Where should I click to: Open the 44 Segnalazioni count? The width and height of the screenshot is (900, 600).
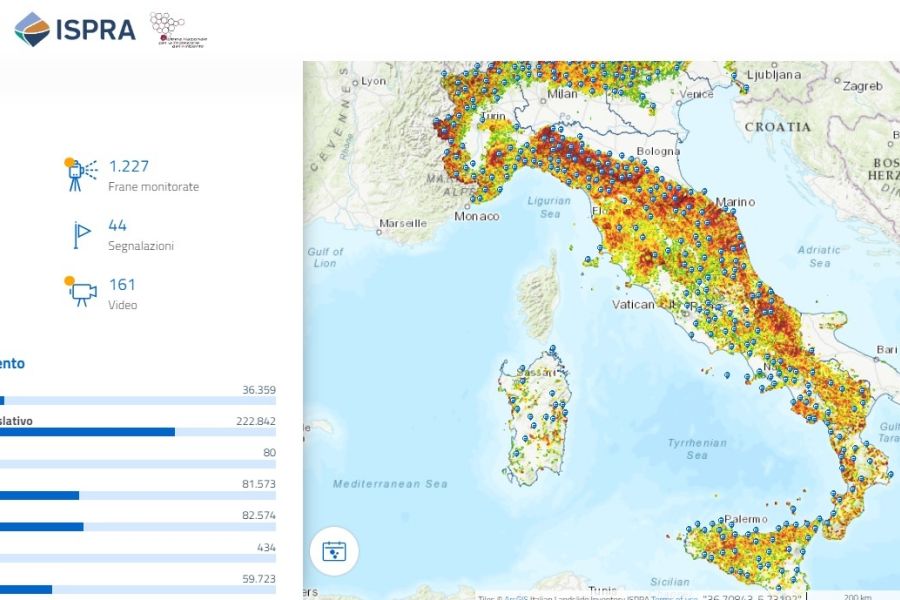coord(118,226)
